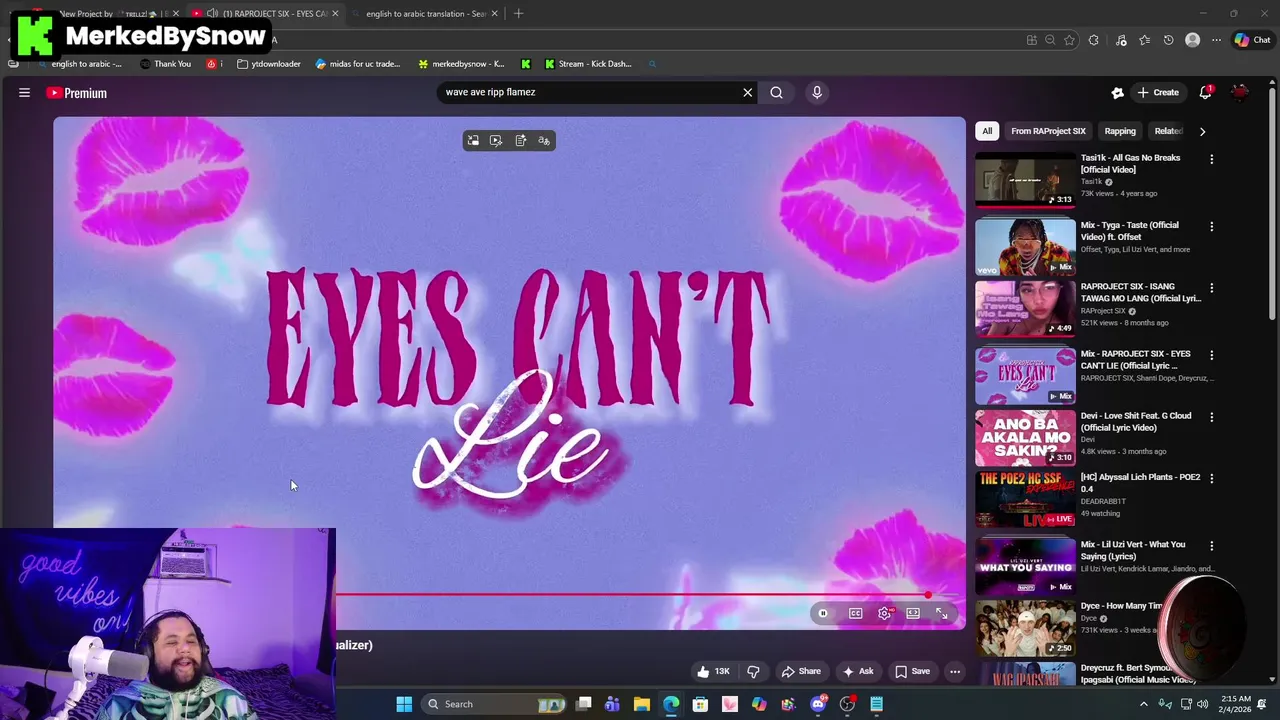Open a new browser tab
Image resolution: width=1280 pixels, height=720 pixels.
[x=518, y=14]
